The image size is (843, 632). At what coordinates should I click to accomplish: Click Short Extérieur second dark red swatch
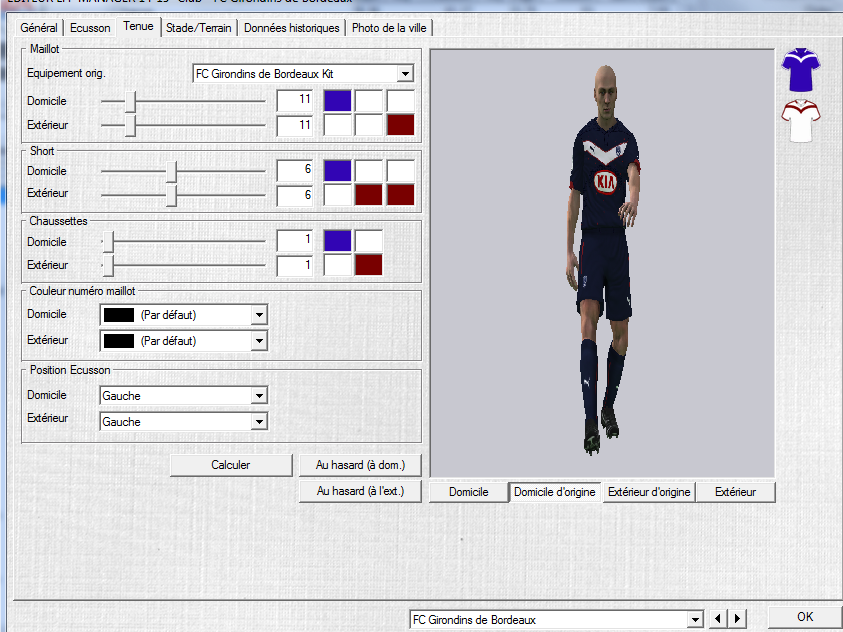click(x=369, y=195)
